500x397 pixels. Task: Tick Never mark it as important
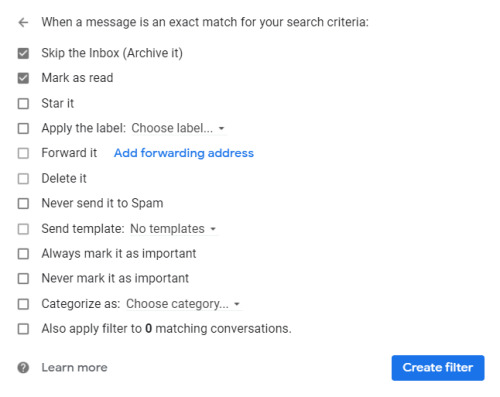pyautogui.click(x=23, y=278)
